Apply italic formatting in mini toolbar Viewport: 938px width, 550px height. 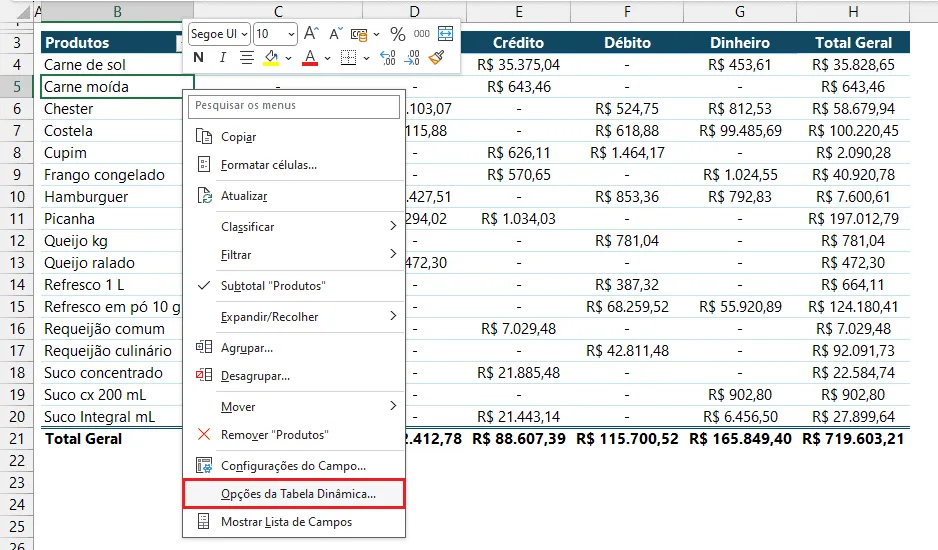223,57
